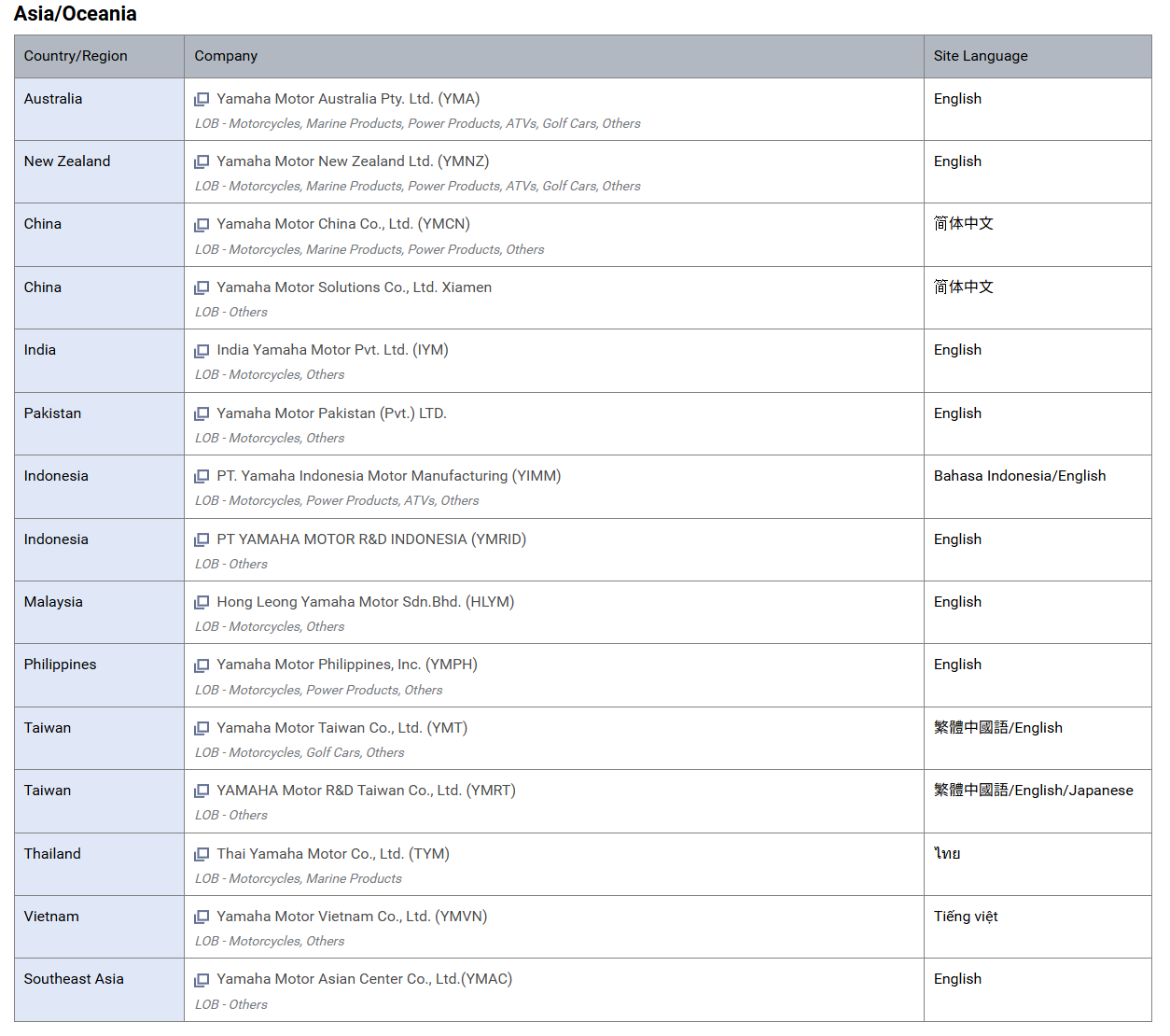Visit PT. Yamaha Indonesia Motor Manufacturing (YIMM) site

[x=388, y=476]
